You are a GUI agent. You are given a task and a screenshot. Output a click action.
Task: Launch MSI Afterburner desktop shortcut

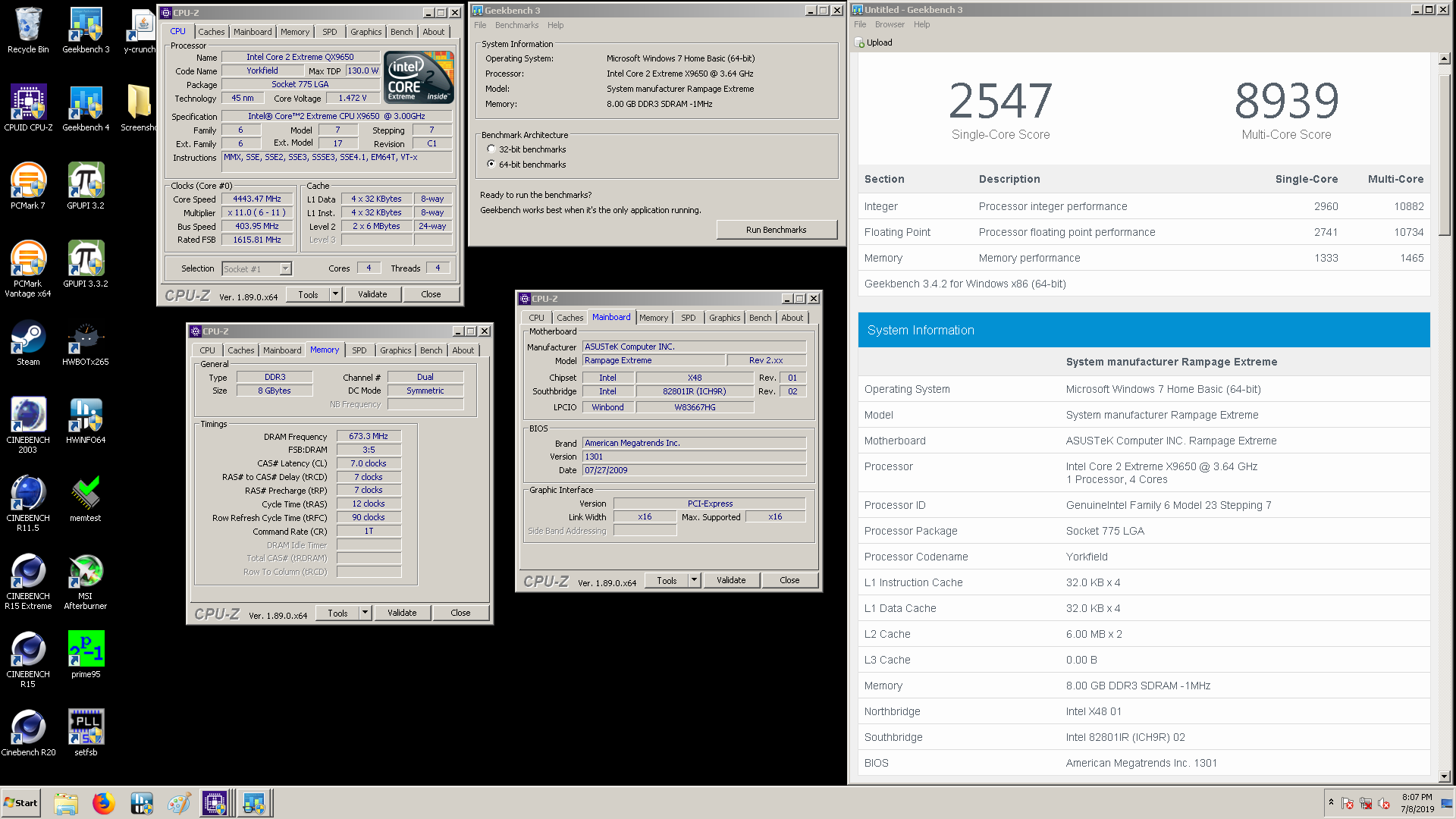tap(86, 581)
